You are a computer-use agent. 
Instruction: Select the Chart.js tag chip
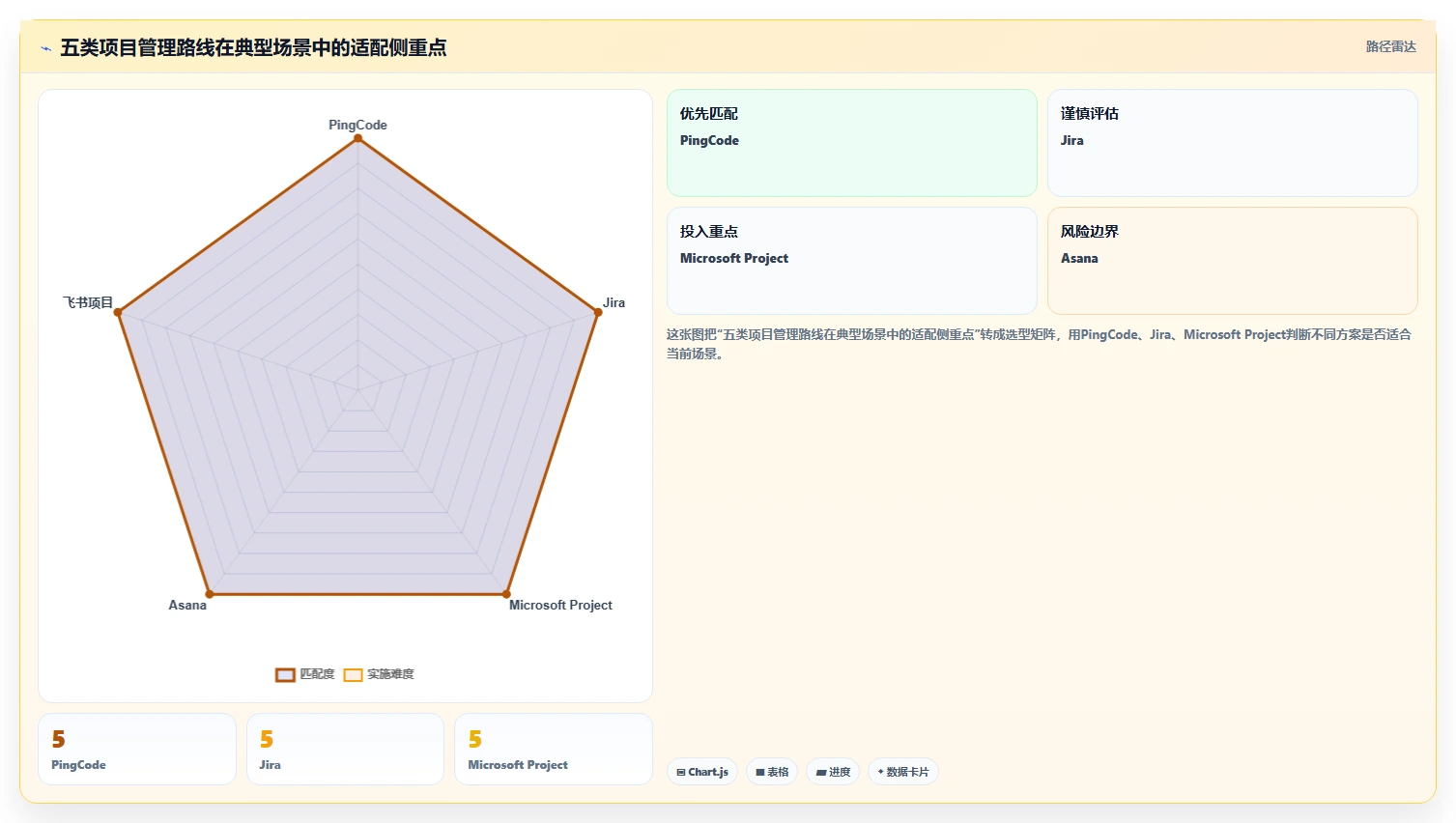point(702,772)
